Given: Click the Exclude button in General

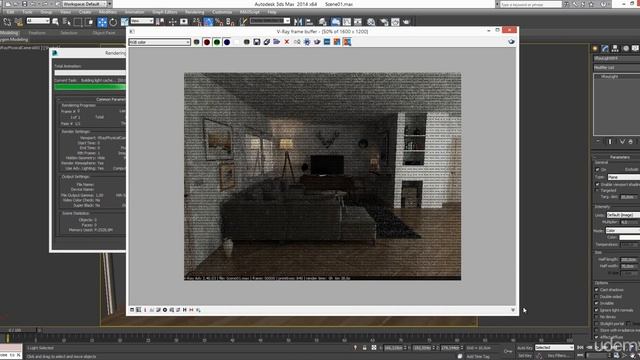Looking at the screenshot, I should tap(631, 169).
